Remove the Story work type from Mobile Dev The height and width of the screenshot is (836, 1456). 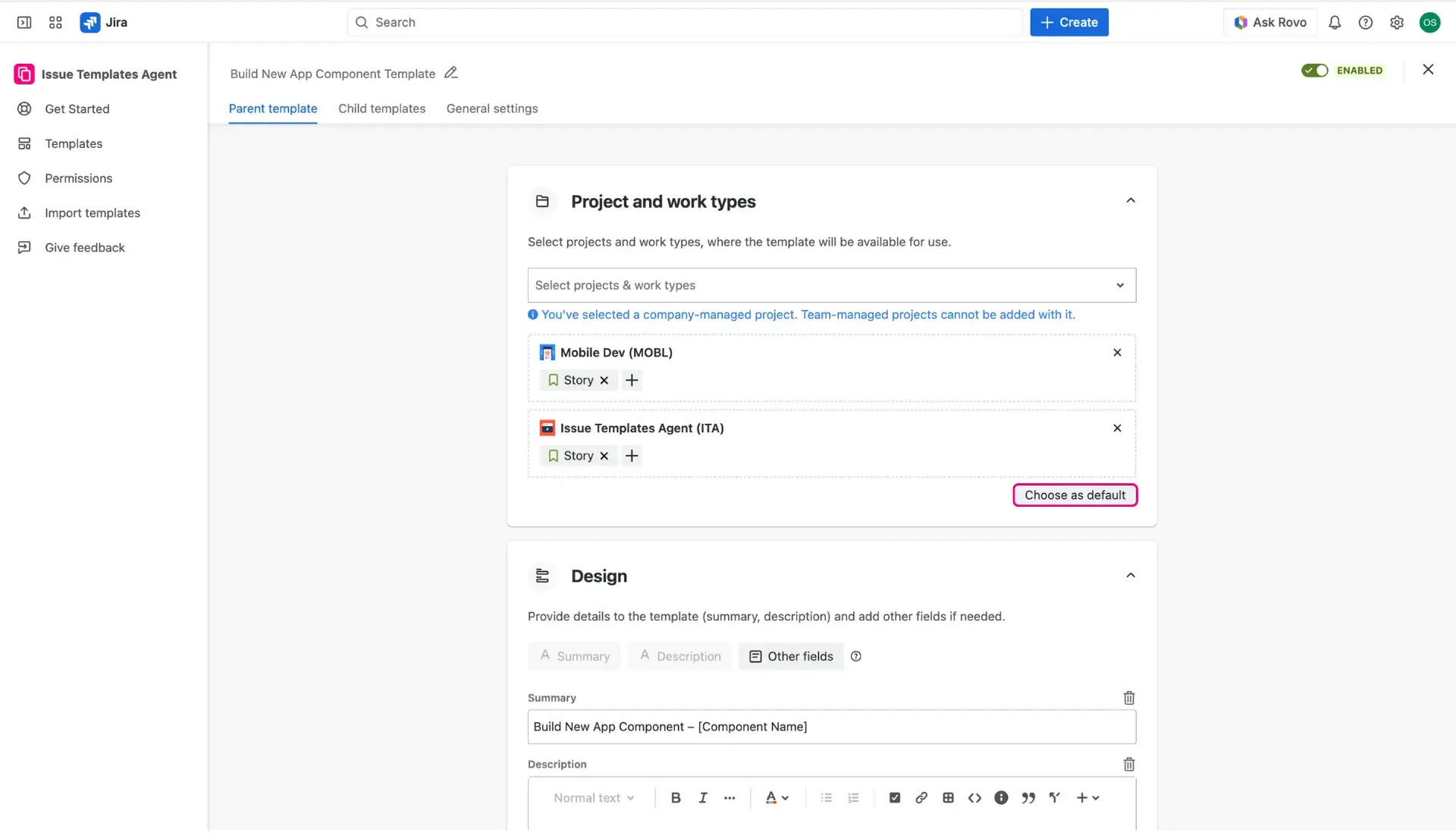pyautogui.click(x=604, y=380)
